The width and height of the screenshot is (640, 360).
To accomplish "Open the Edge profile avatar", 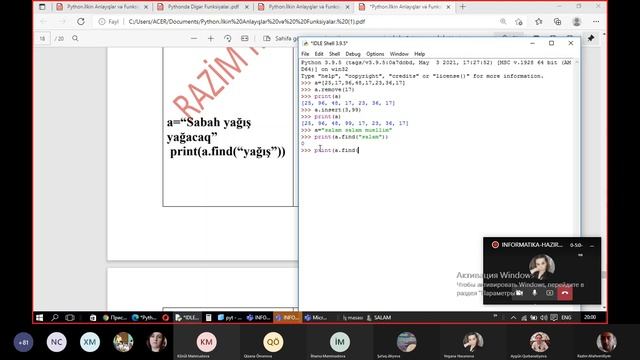I will click(577, 22).
